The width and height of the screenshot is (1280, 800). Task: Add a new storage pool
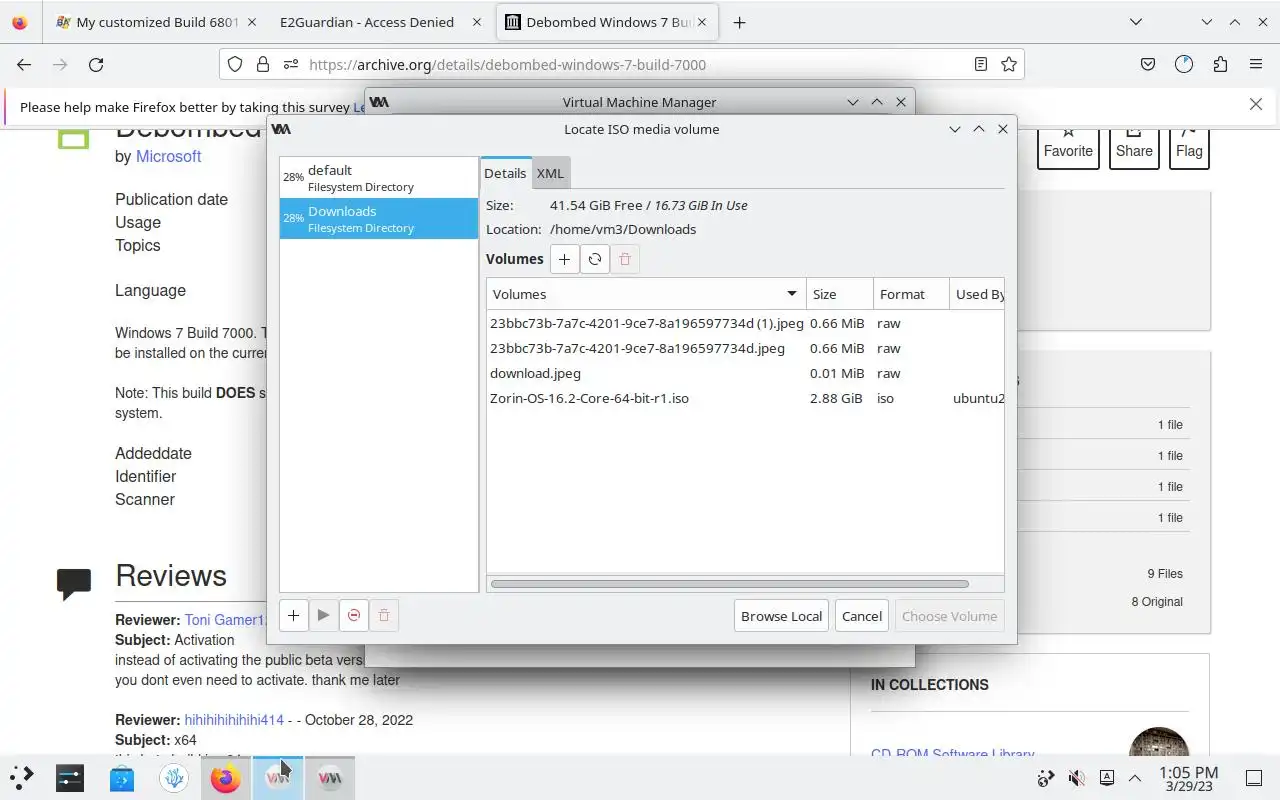[x=293, y=615]
